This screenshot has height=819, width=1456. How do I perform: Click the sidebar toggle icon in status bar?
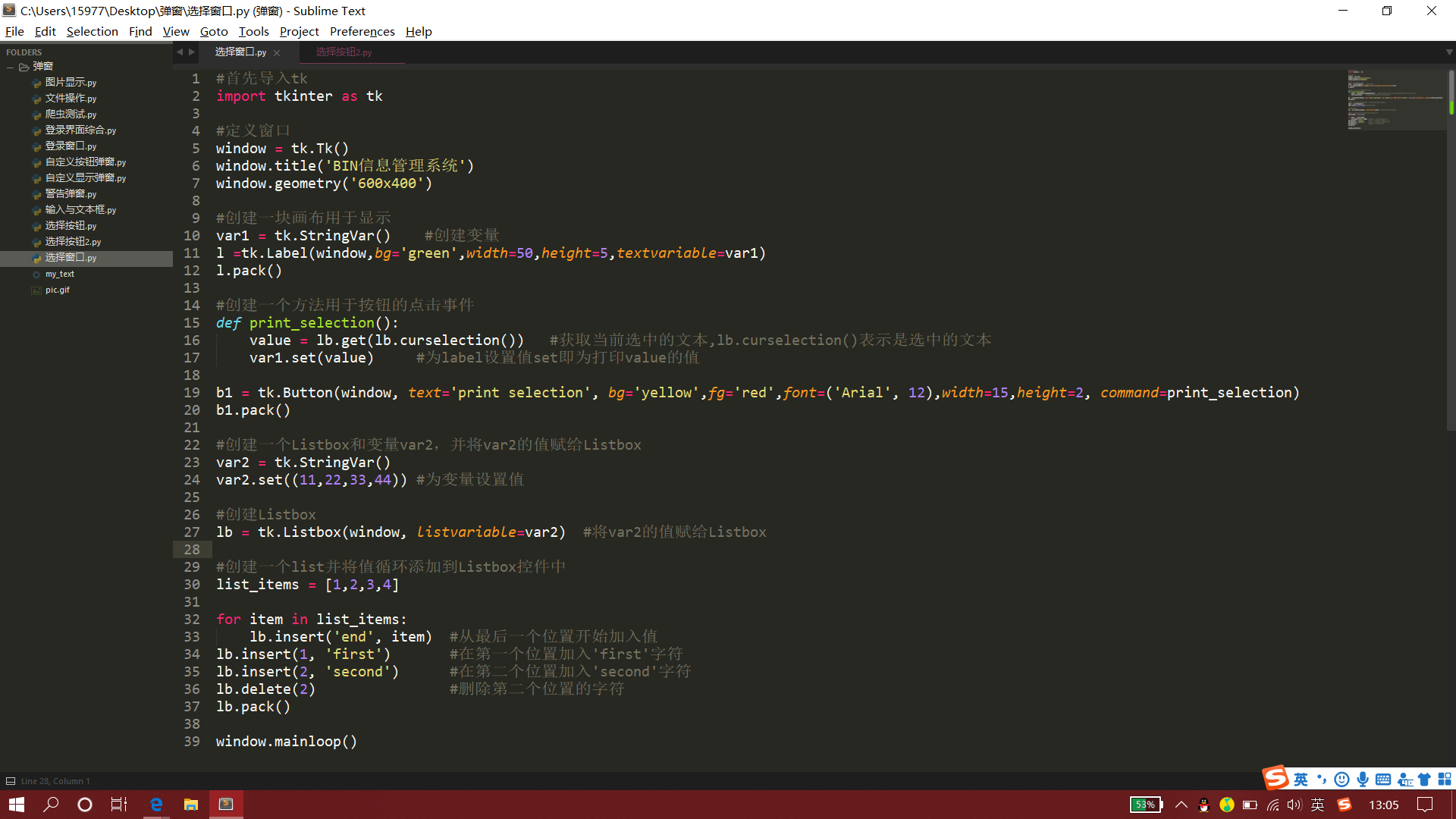11,781
